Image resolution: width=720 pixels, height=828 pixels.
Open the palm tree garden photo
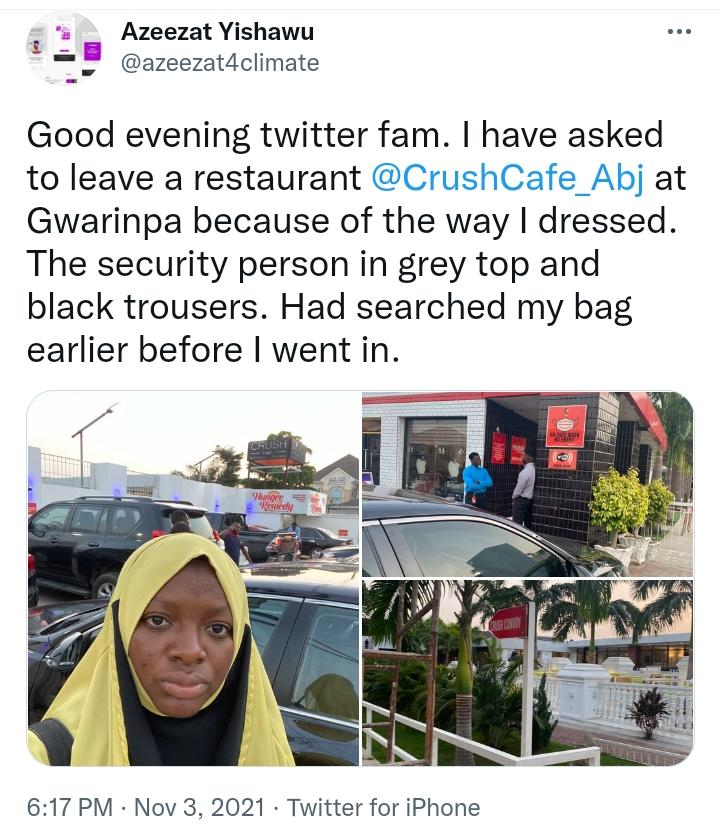click(x=527, y=673)
